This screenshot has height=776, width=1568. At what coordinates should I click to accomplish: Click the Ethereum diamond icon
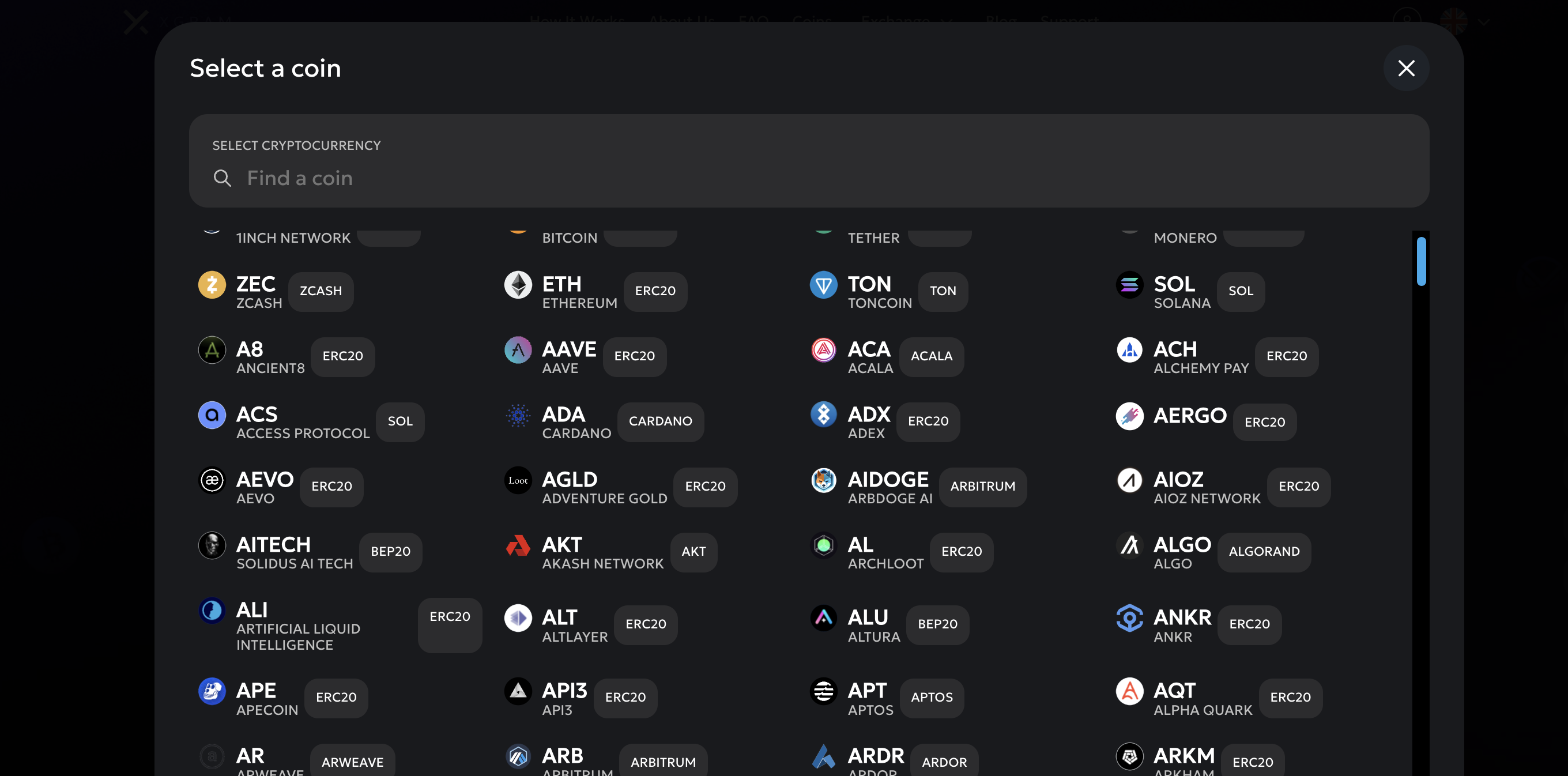pos(518,284)
